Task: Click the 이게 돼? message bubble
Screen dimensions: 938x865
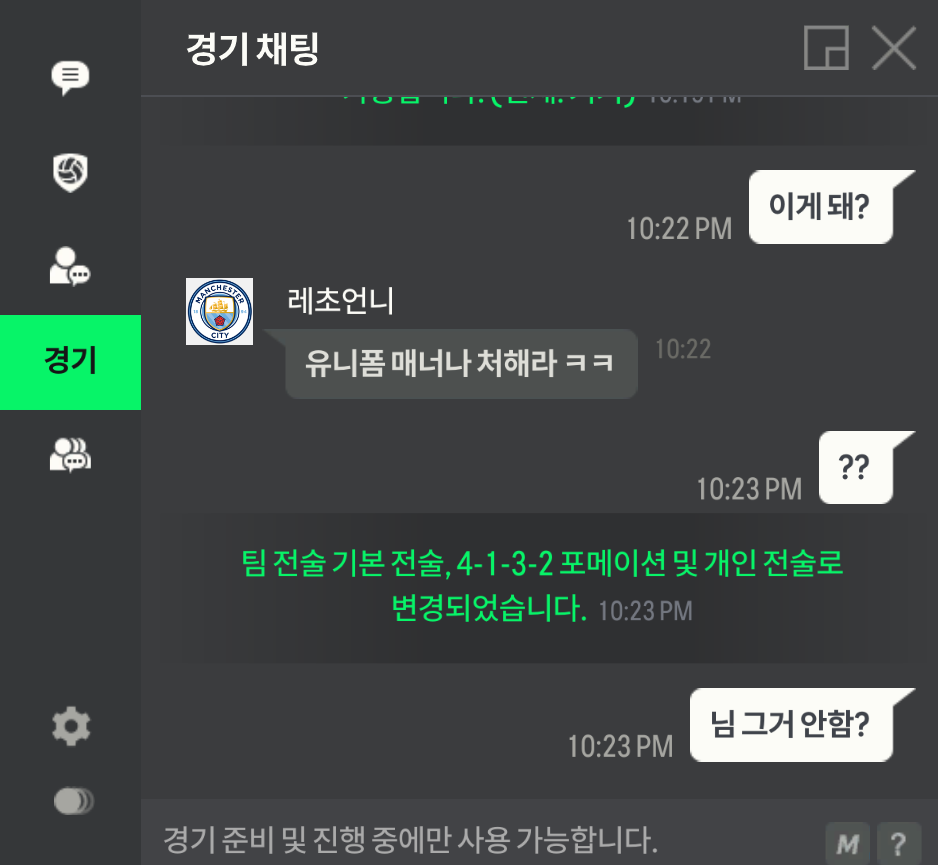Action: [x=821, y=206]
